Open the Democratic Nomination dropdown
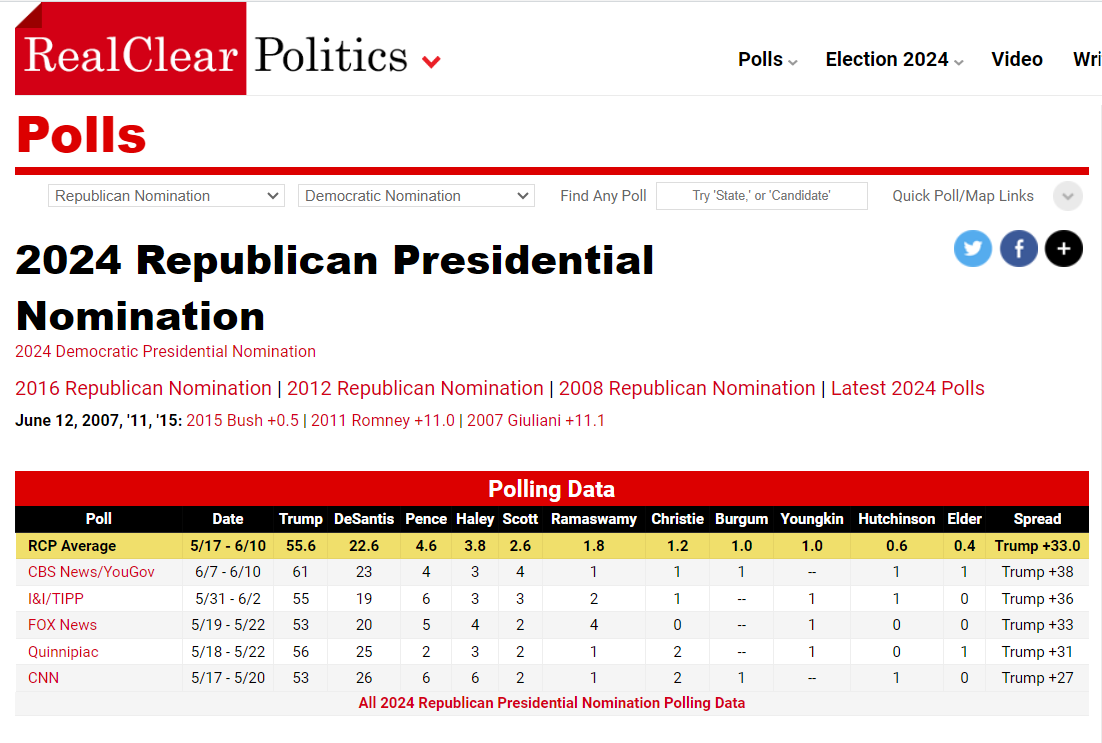The width and height of the screenshot is (1102, 743). coord(416,196)
